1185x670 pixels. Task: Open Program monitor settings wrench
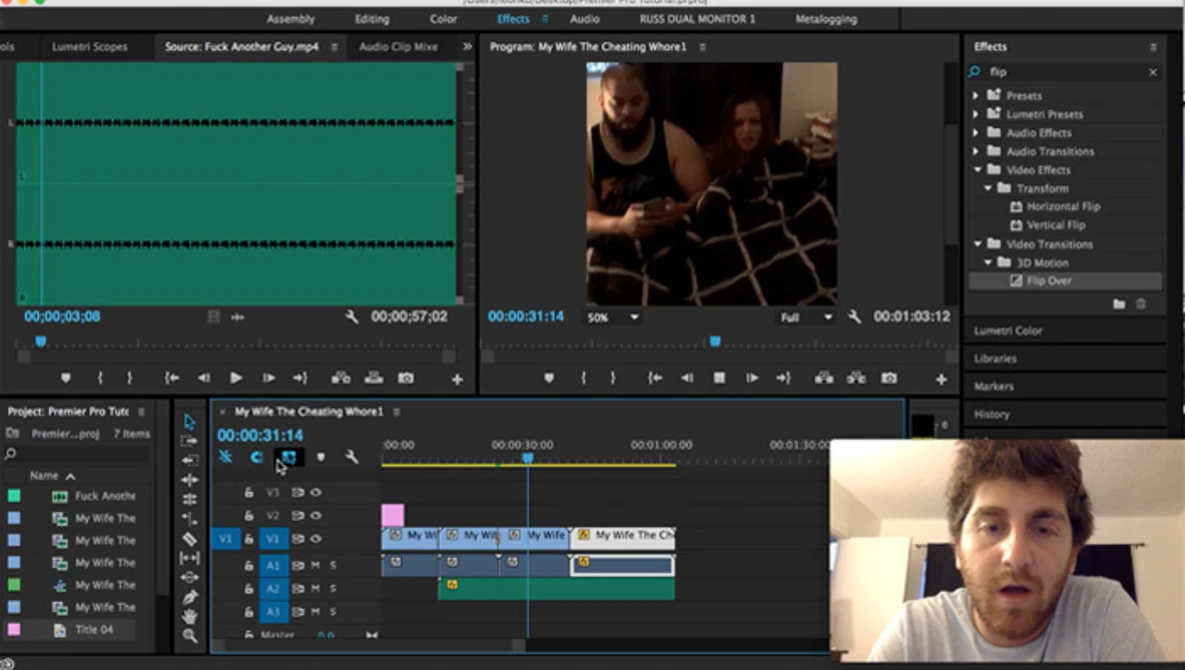click(x=854, y=316)
